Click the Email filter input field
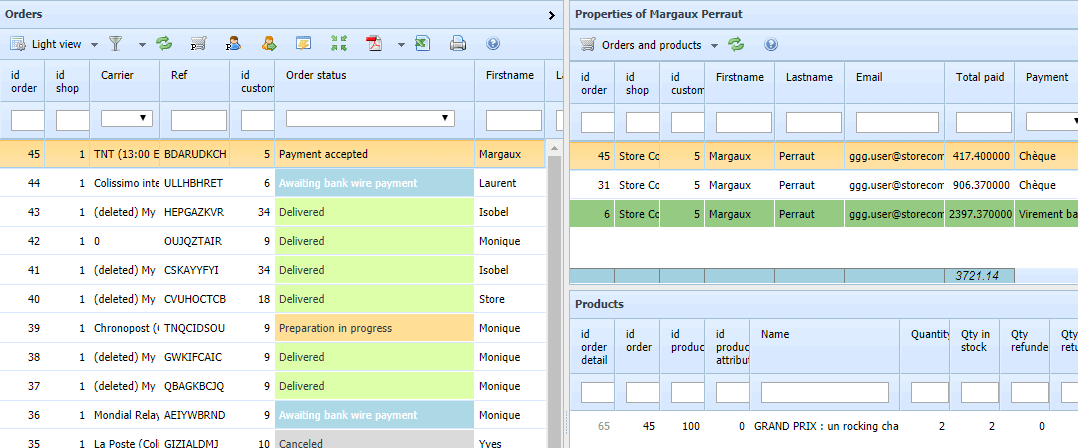The width and height of the screenshot is (1078, 448). pyautogui.click(x=894, y=122)
